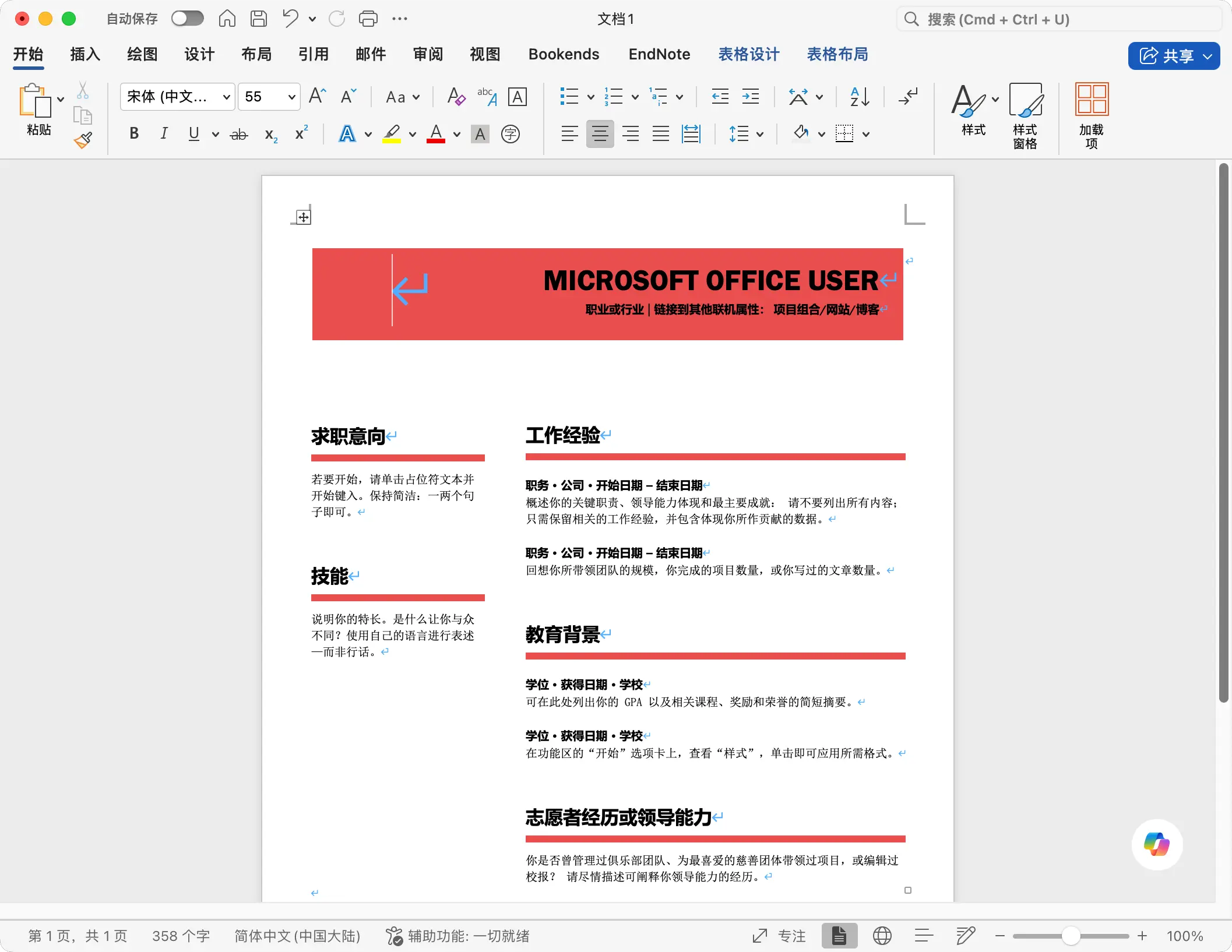Viewport: 1232px width, 952px height.
Task: Open the Copilot floating button
Action: pos(1157,844)
